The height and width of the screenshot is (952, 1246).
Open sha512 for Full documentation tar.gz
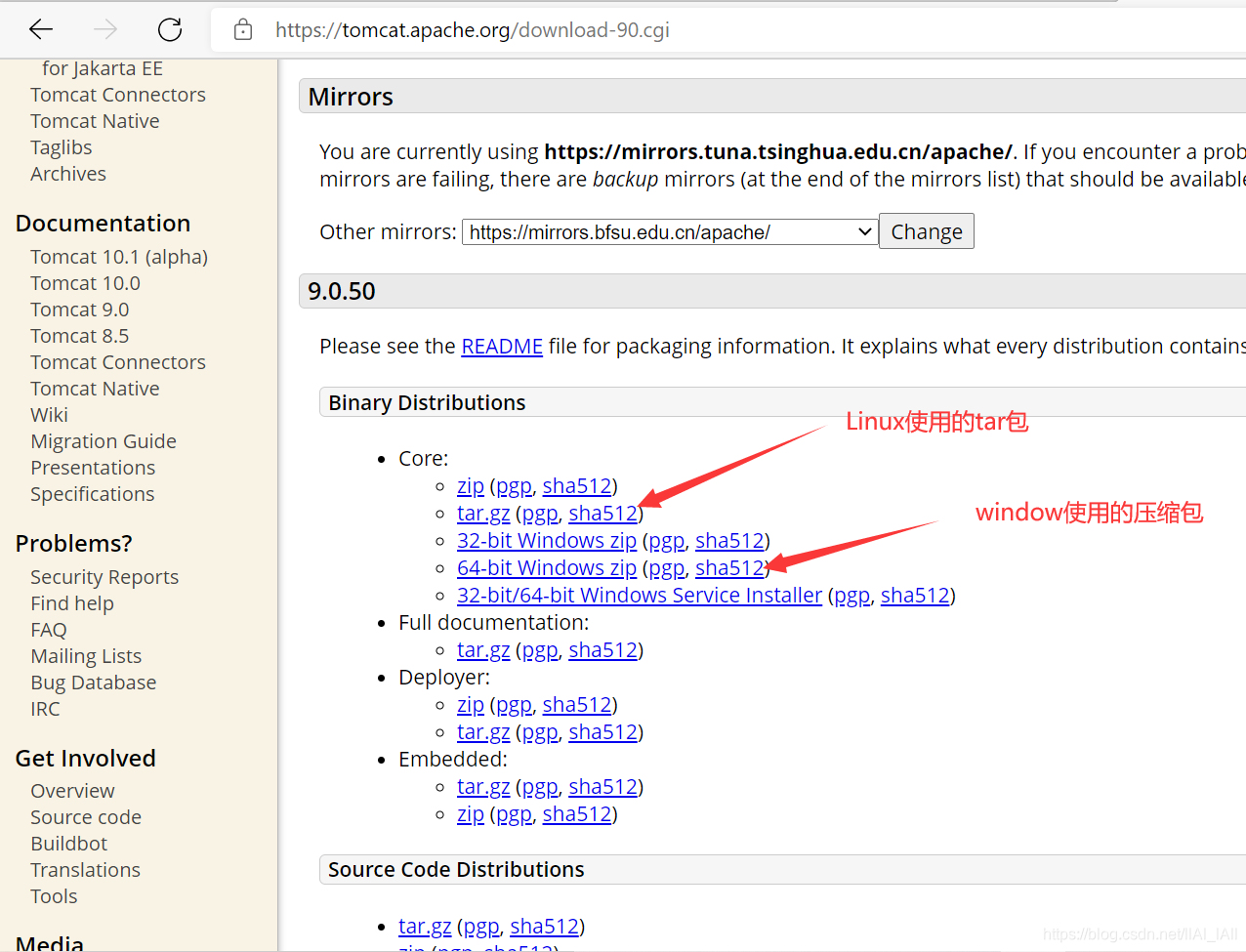[x=602, y=649]
